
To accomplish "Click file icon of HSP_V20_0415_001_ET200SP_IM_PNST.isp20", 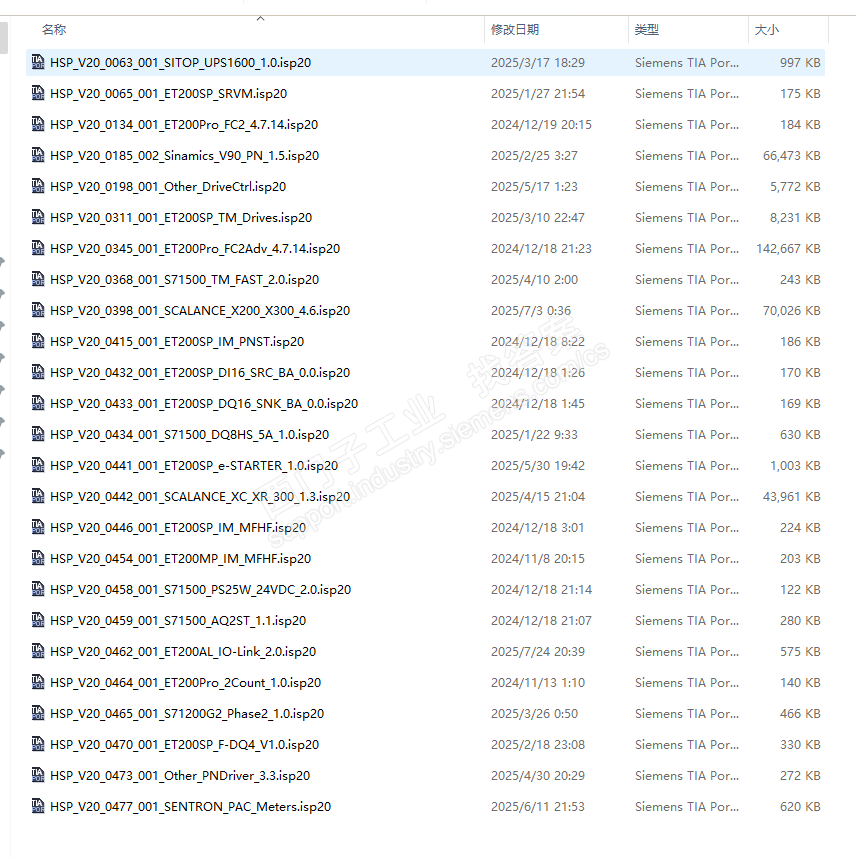I will [38, 341].
